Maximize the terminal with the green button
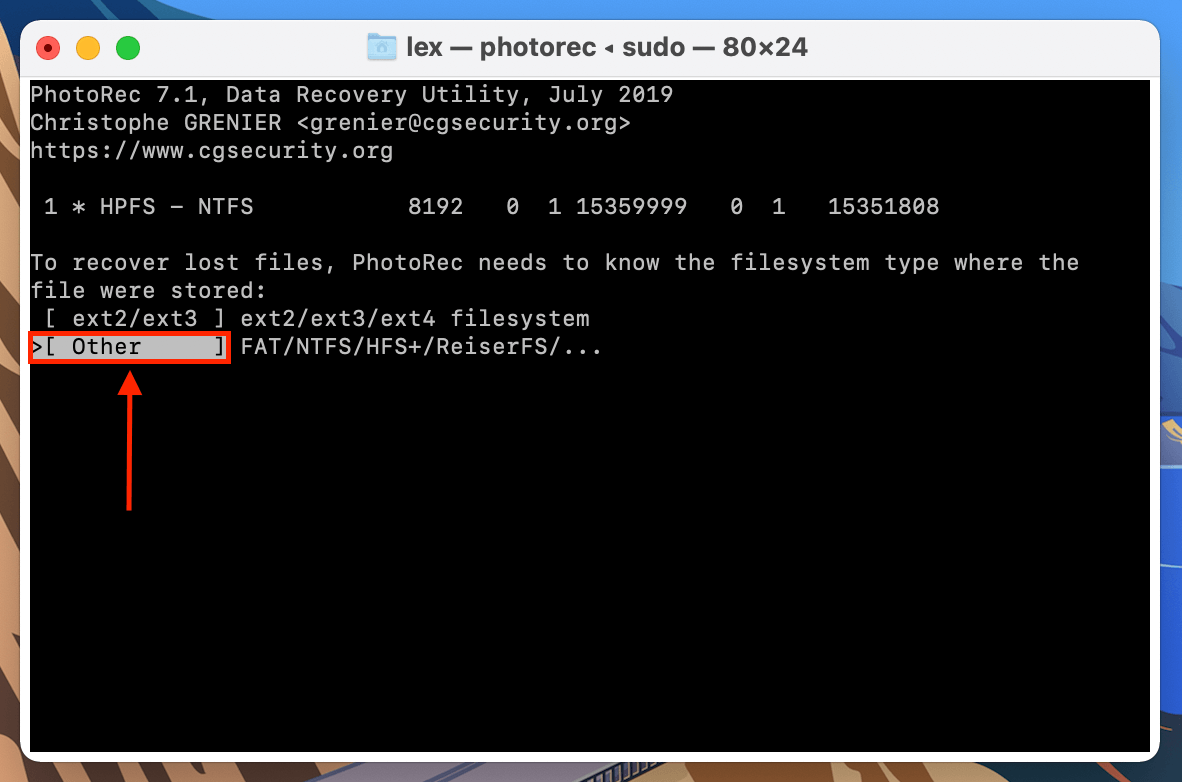Screen dimensions: 1182x782 [x=128, y=48]
